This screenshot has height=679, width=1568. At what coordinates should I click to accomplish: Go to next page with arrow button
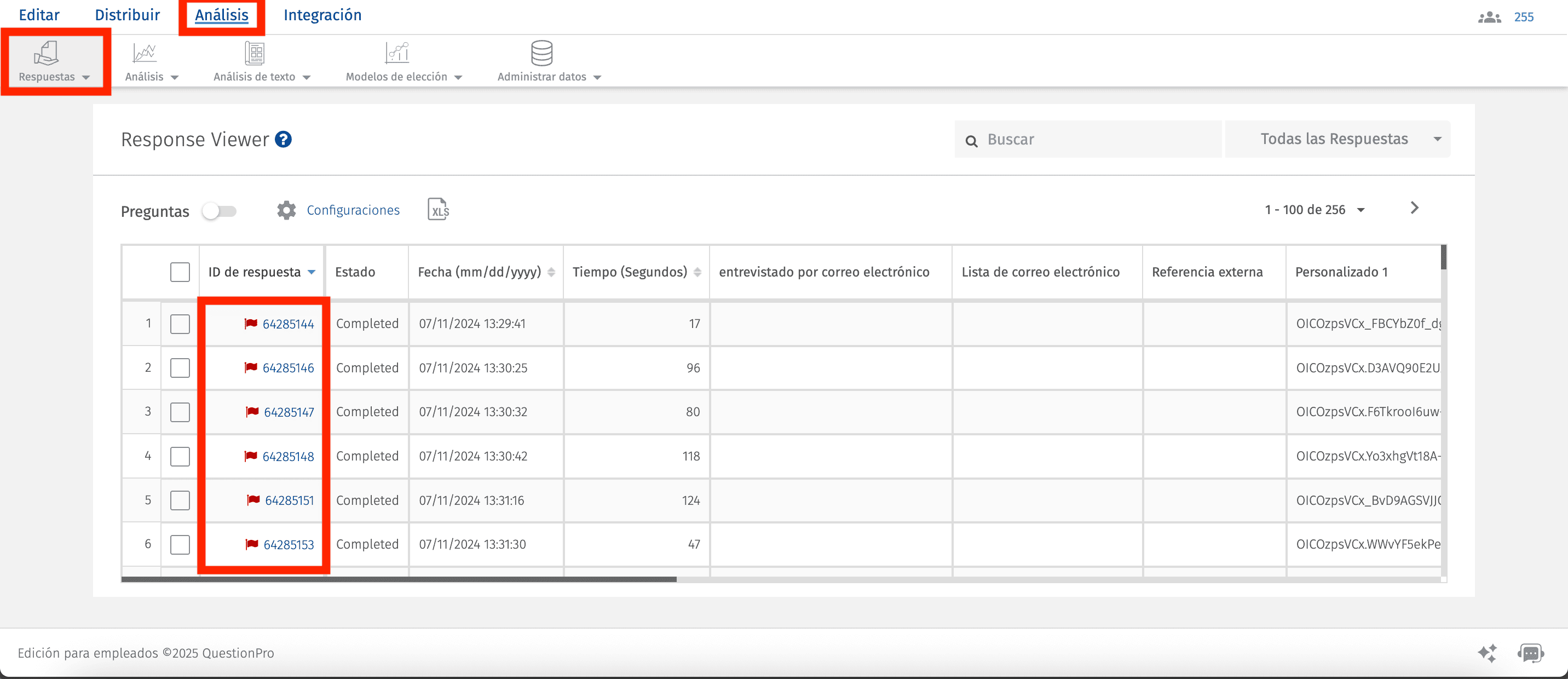(1414, 208)
